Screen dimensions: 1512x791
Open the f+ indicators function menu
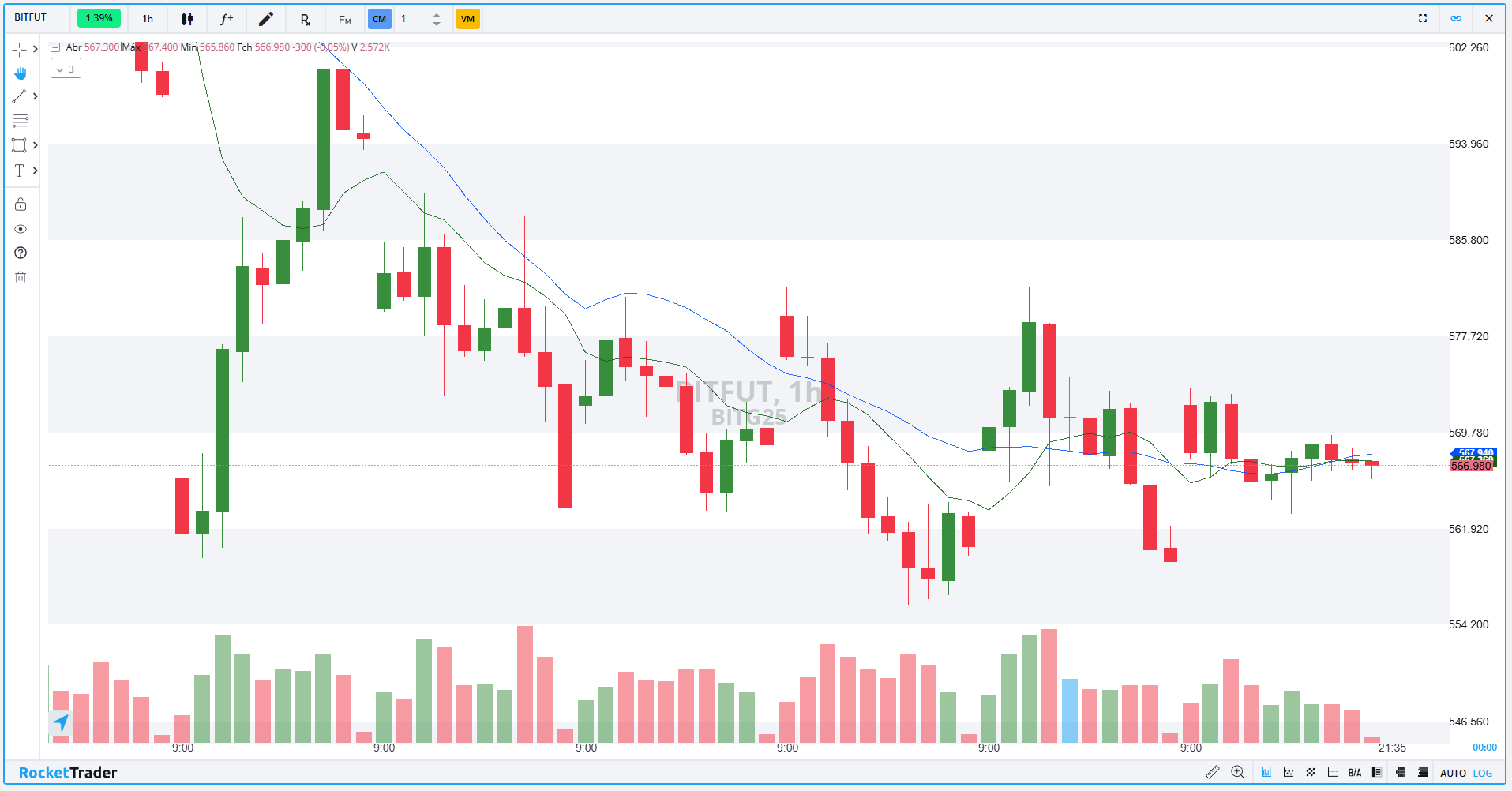point(227,19)
